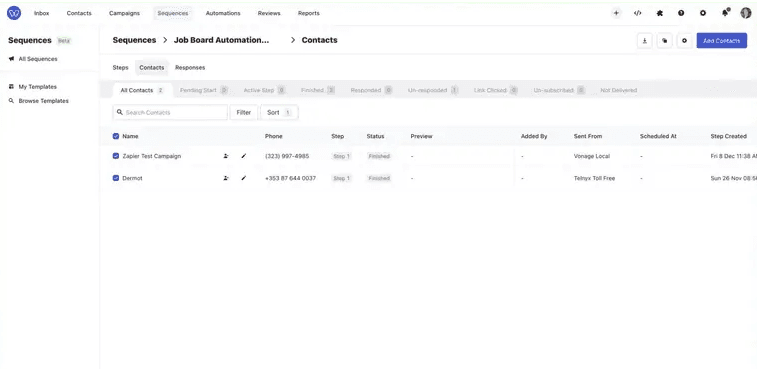Toggle the select-all Name checkbox
The image size is (757, 369).
[116, 136]
